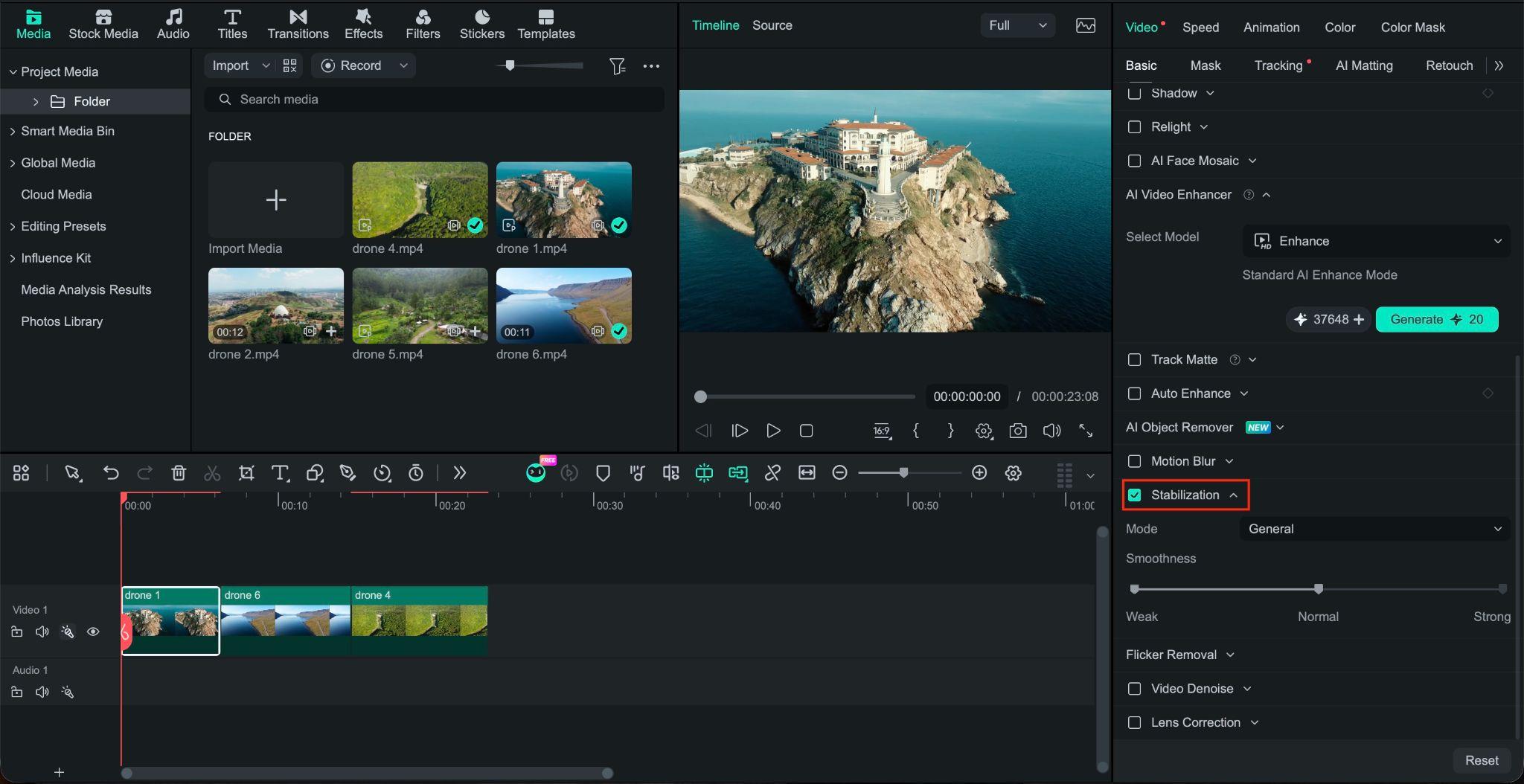Switch to the Speed tab
Image resolution: width=1524 pixels, height=784 pixels.
point(1200,27)
